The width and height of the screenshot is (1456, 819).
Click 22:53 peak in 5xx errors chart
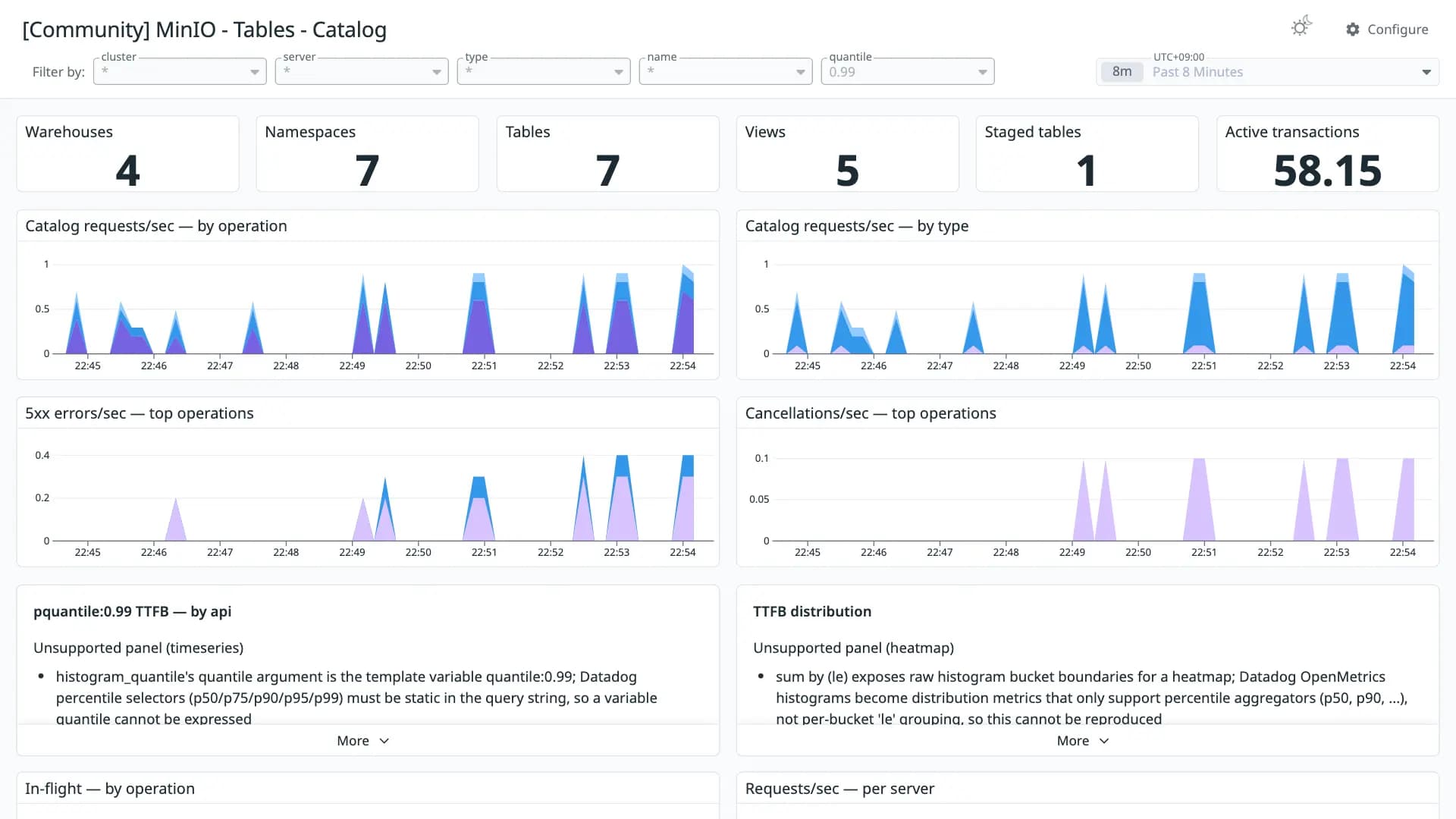click(622, 497)
